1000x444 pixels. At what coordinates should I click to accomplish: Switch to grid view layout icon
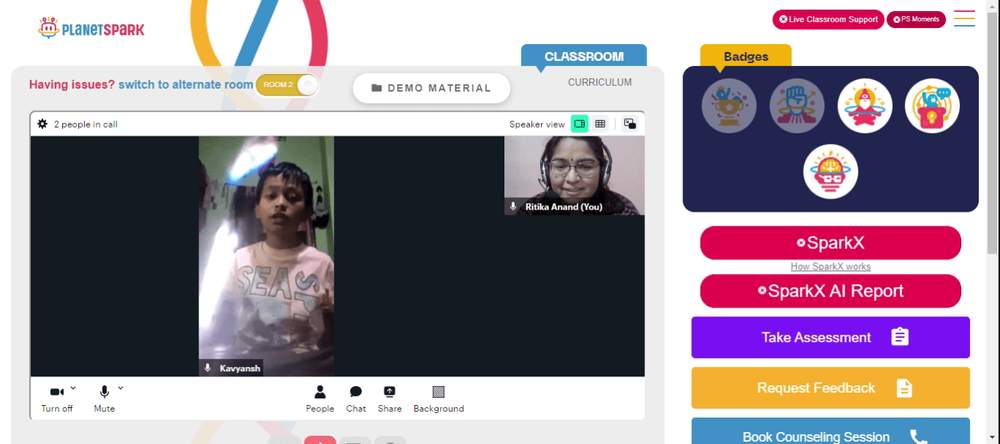[599, 124]
